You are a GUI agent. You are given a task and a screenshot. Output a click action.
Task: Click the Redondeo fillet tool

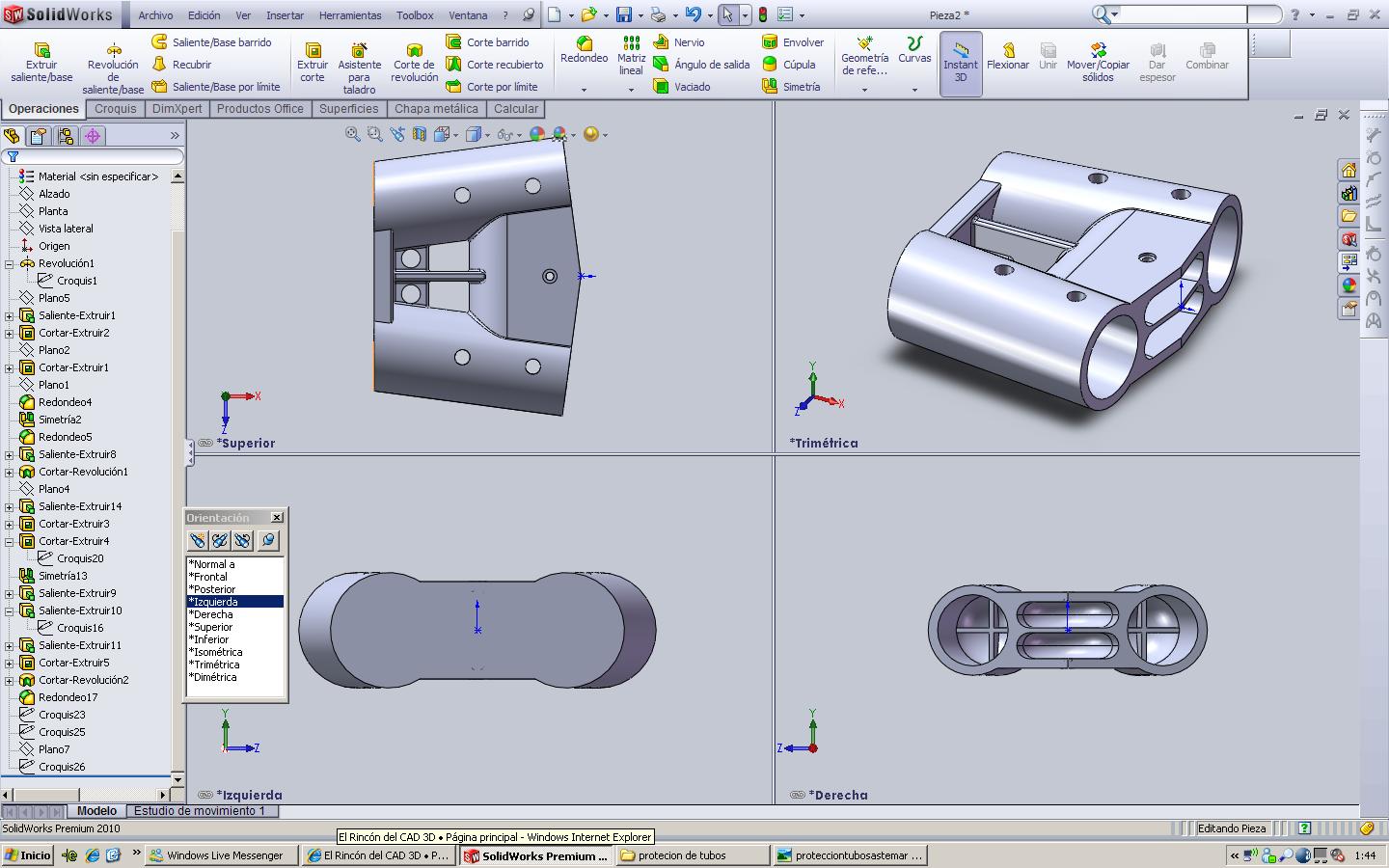click(584, 51)
